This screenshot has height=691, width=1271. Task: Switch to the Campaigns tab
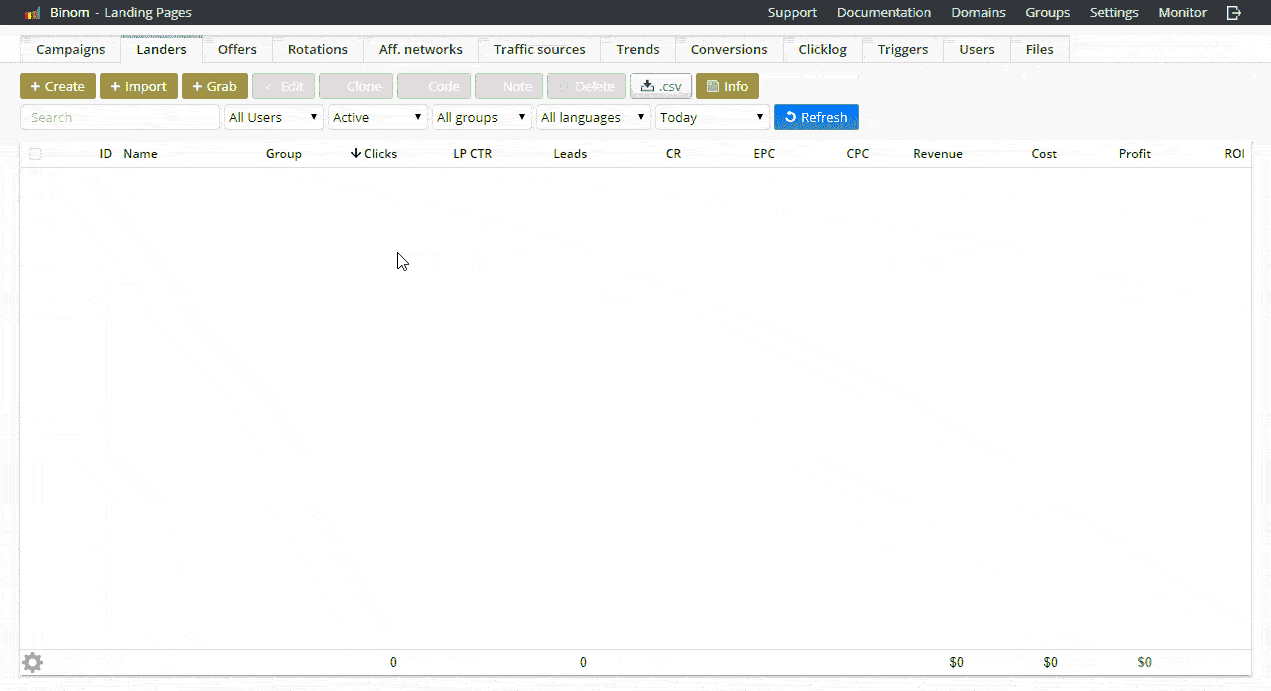pyautogui.click(x=71, y=49)
